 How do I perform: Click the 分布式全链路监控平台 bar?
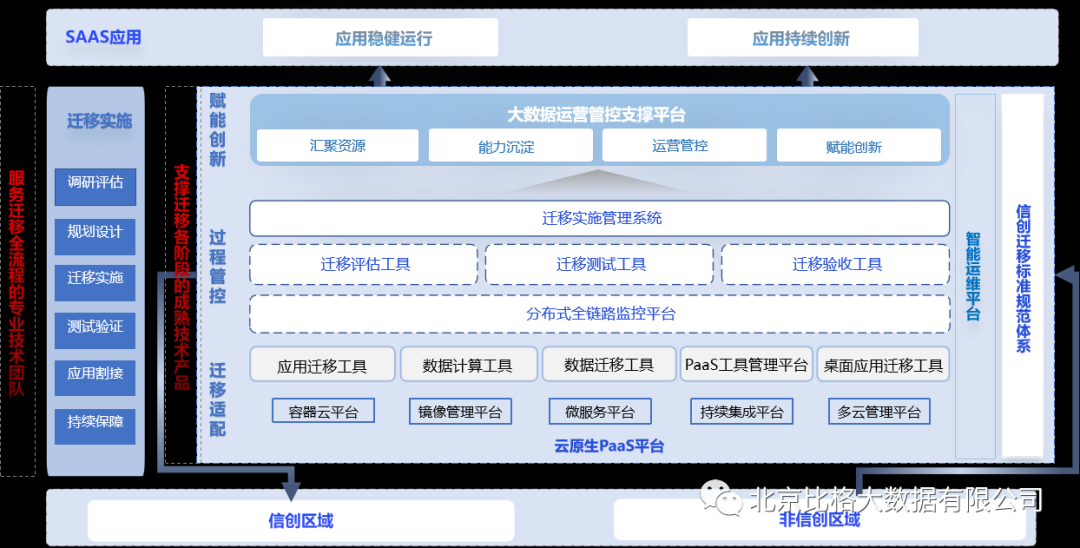tap(599, 314)
